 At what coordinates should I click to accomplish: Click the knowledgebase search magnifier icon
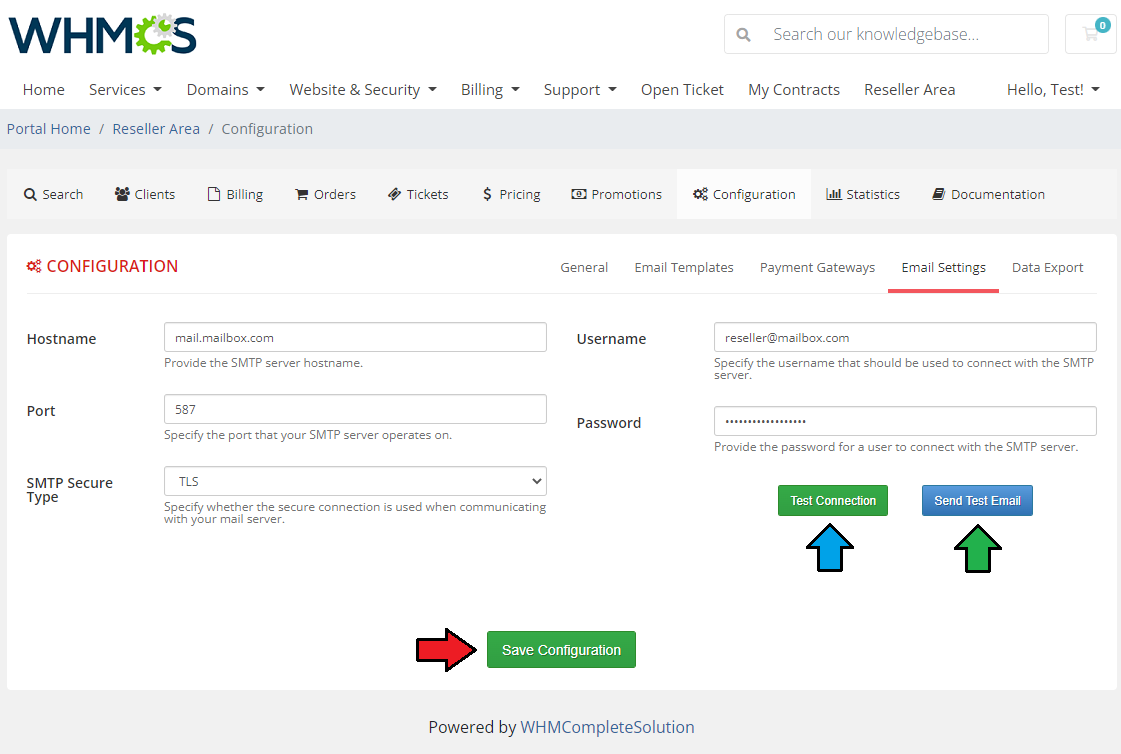[x=744, y=34]
